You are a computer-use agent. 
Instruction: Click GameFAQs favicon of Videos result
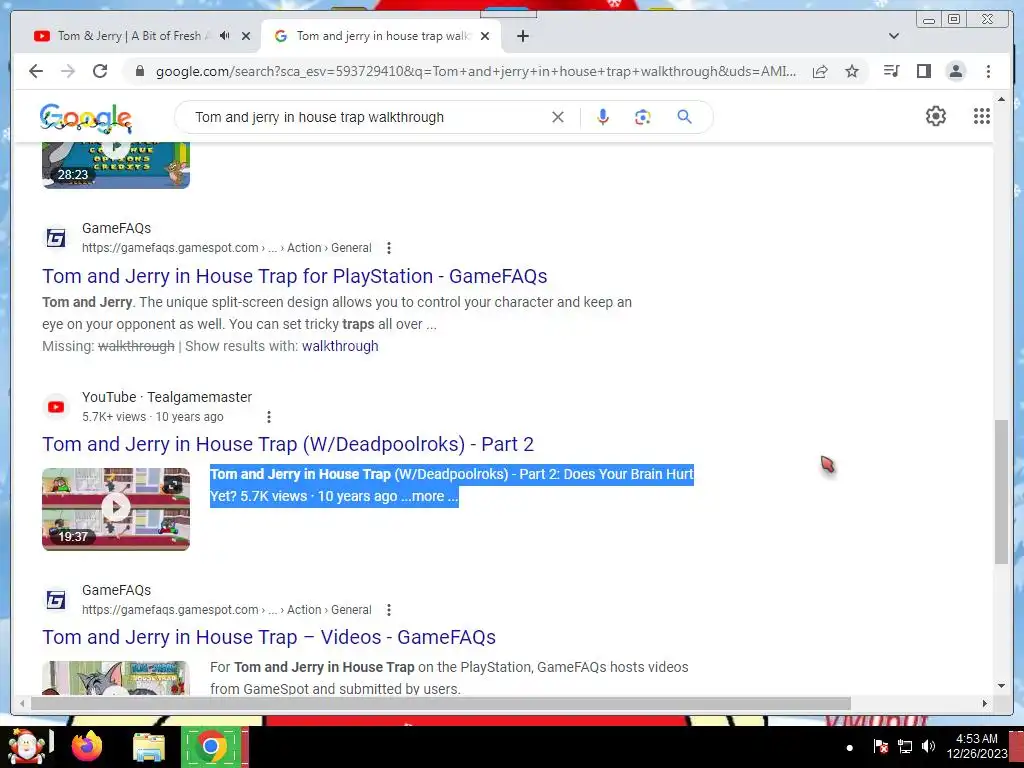(x=56, y=600)
